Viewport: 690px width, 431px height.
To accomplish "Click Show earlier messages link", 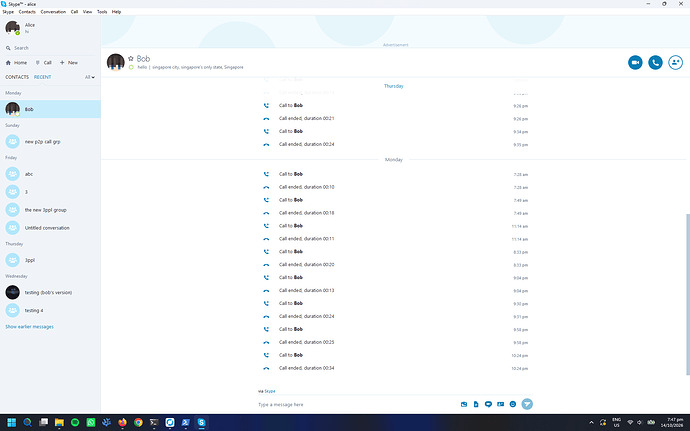I will tap(29, 327).
